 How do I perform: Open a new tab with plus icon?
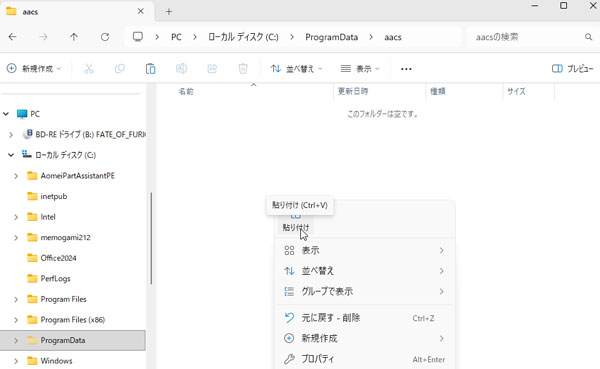(169, 11)
